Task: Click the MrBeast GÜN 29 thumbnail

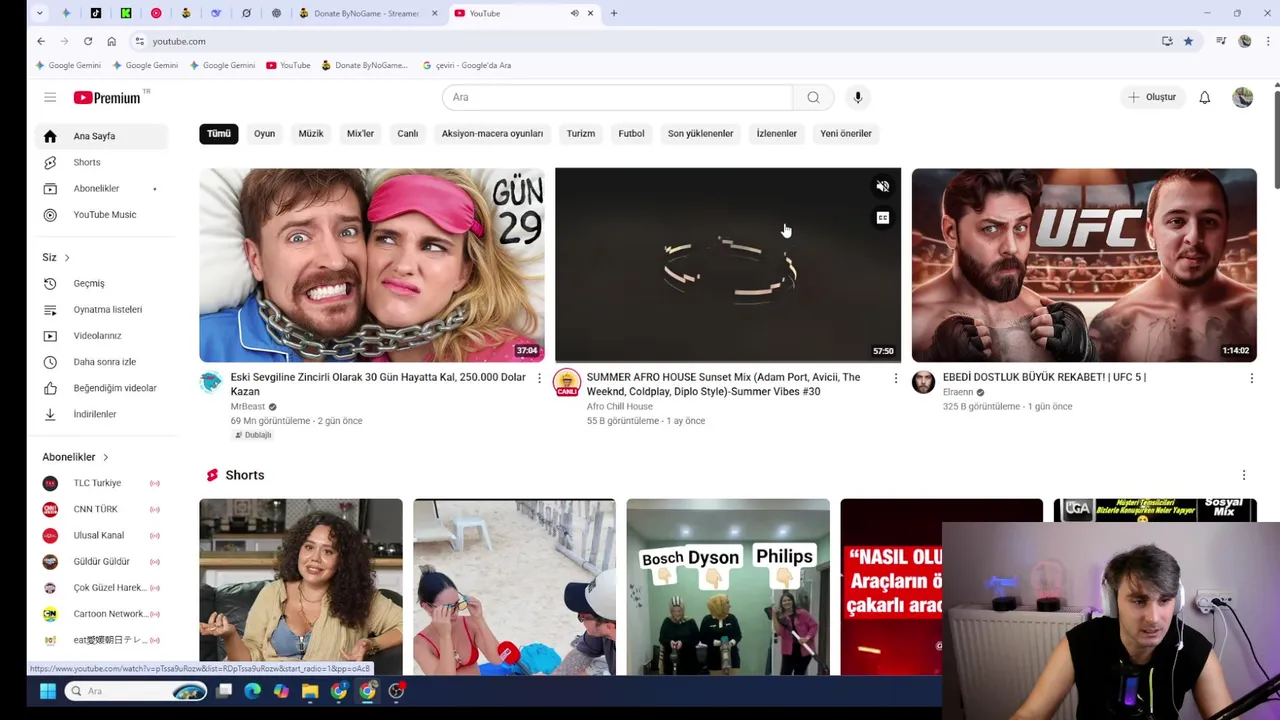Action: click(x=372, y=265)
